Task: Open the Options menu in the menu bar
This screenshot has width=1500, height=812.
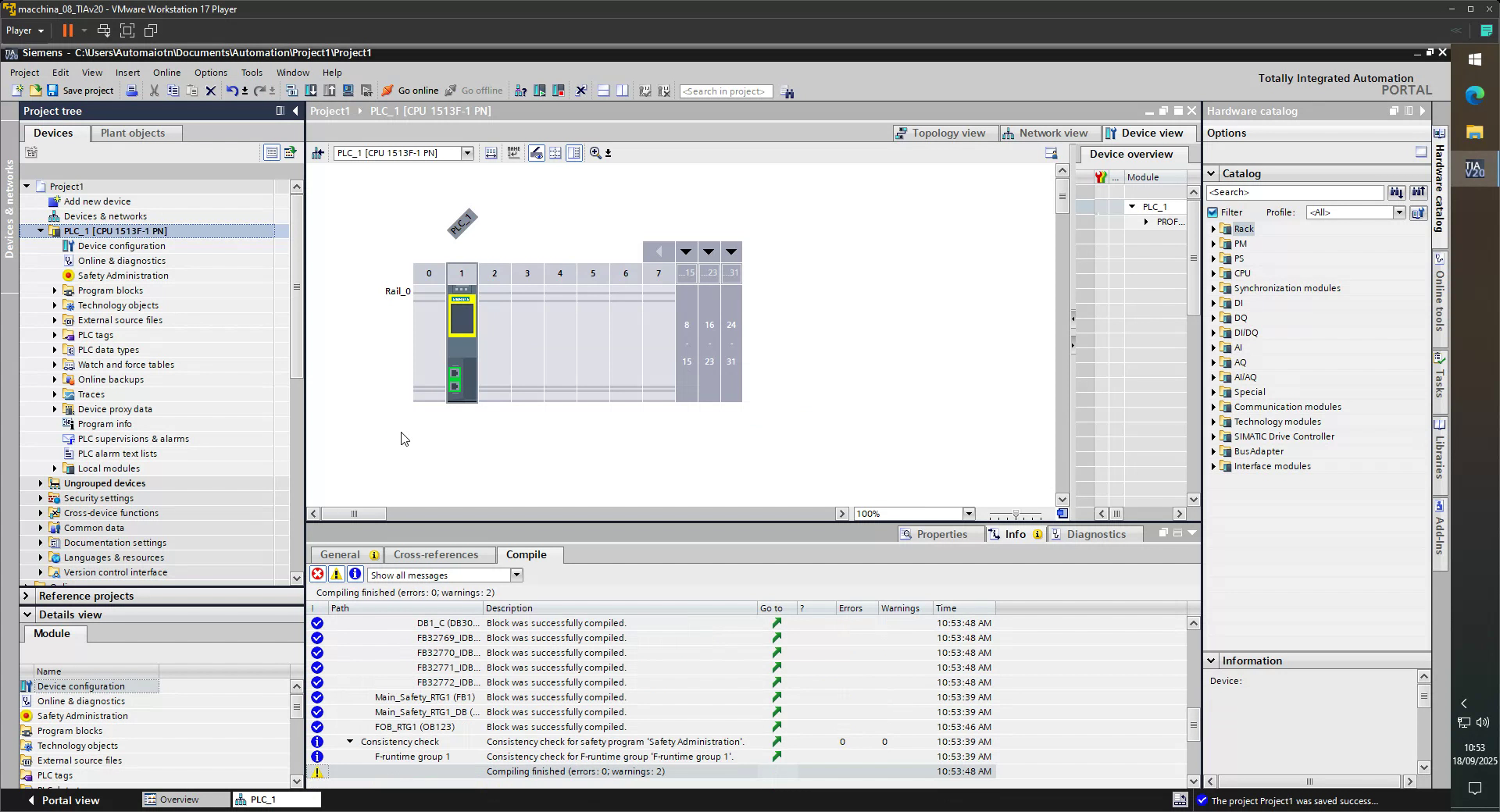Action: [x=210, y=72]
